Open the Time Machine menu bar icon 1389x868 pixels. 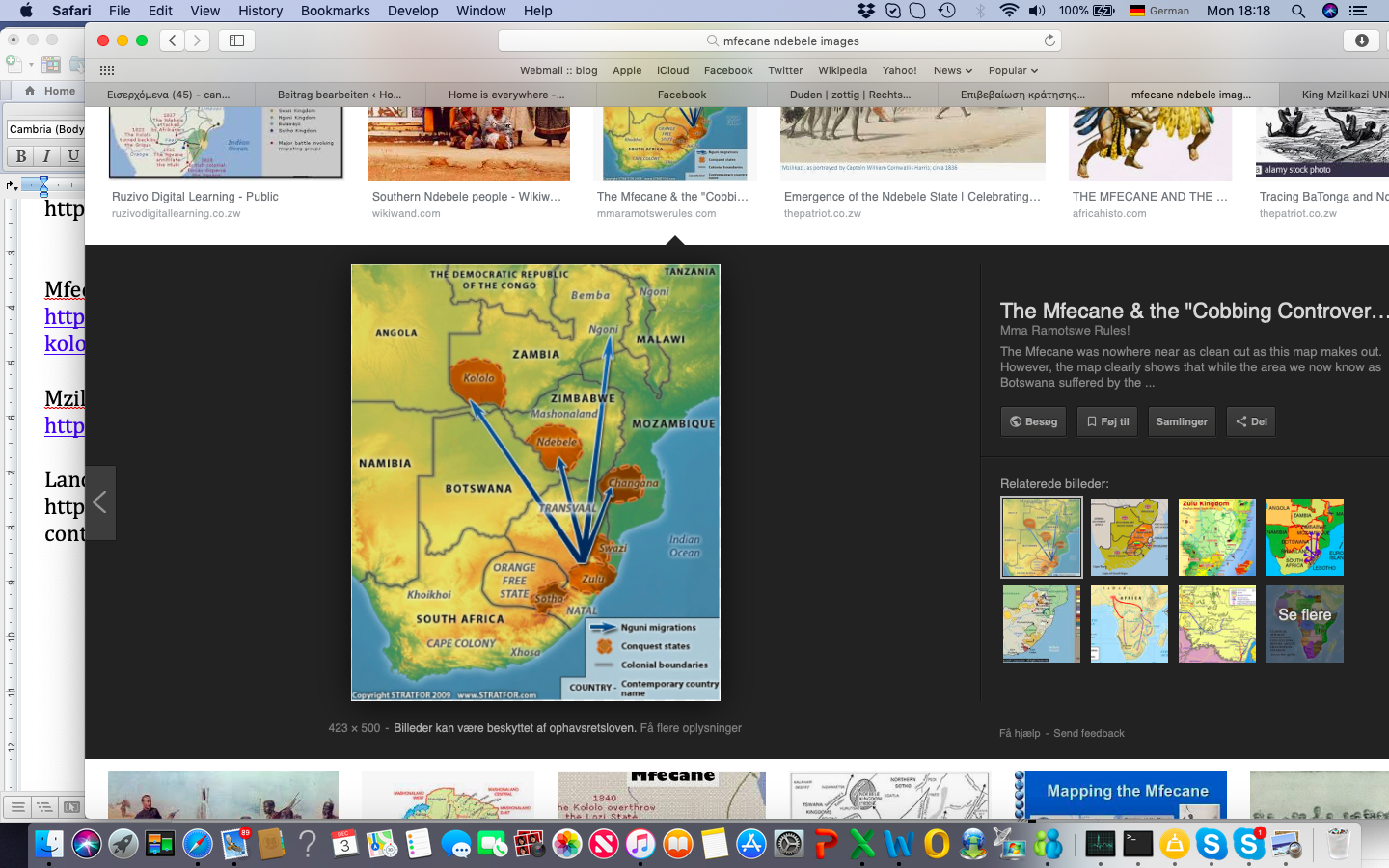(x=947, y=11)
